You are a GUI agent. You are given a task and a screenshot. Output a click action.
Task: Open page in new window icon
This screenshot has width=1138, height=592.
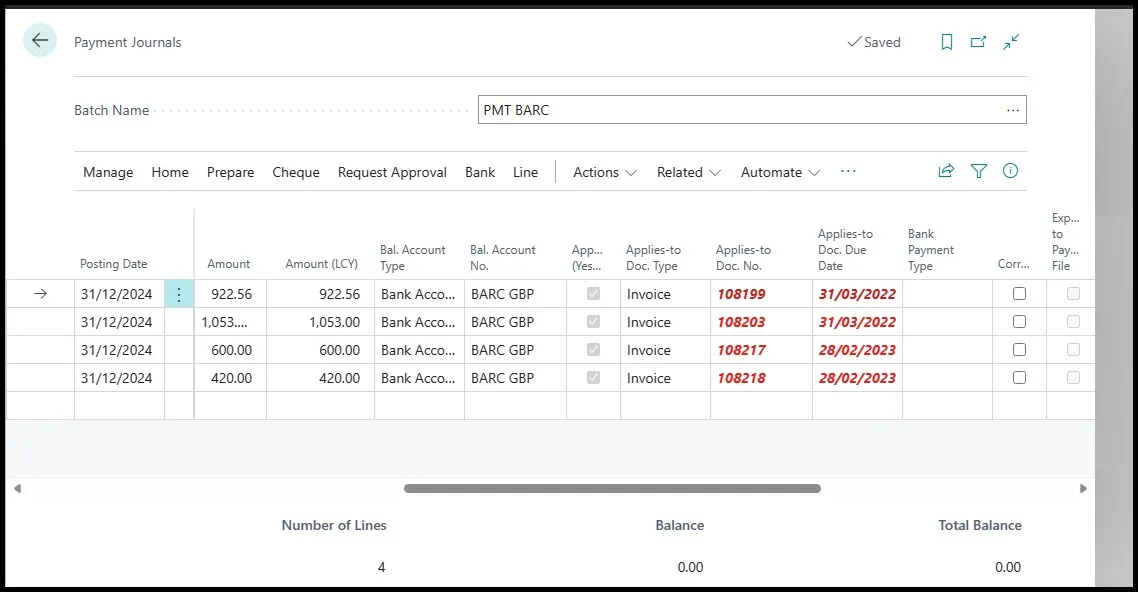pyautogui.click(x=978, y=42)
